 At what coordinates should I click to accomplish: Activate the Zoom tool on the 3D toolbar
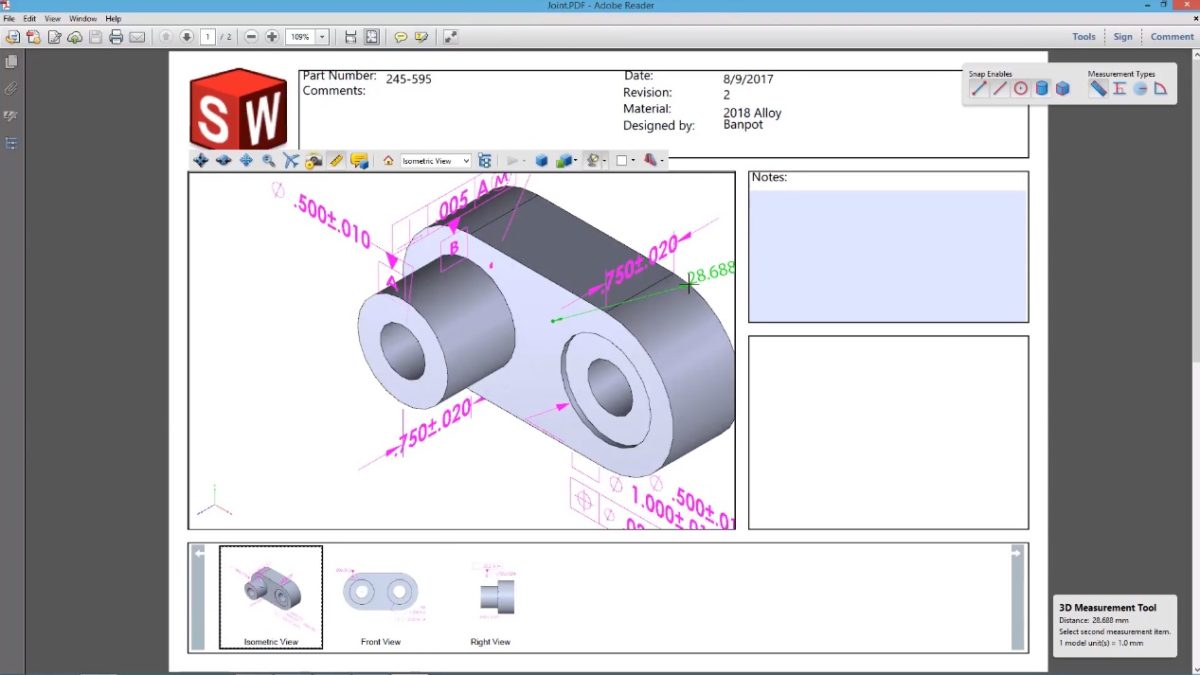[x=266, y=160]
